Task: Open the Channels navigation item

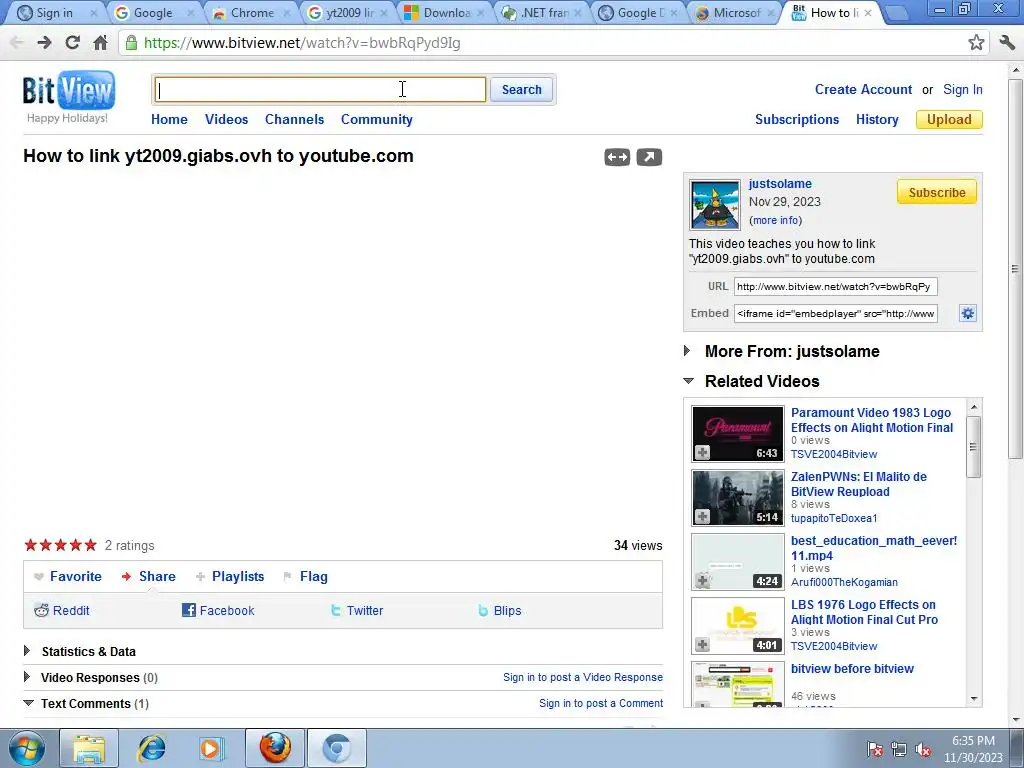Action: (x=295, y=120)
